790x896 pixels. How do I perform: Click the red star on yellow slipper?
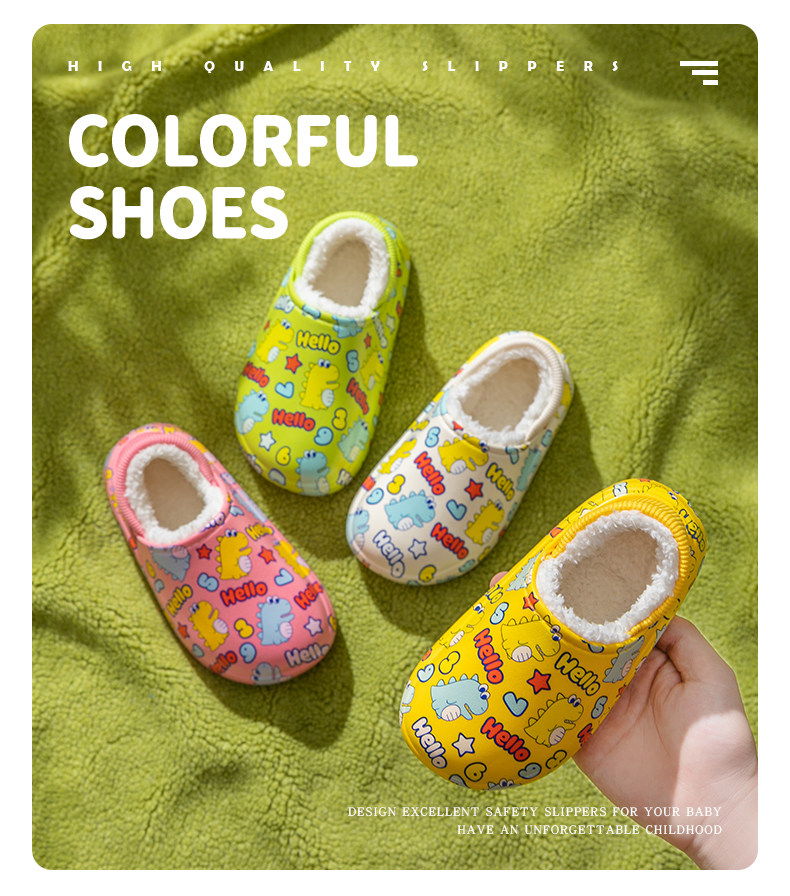pyautogui.click(x=538, y=681)
